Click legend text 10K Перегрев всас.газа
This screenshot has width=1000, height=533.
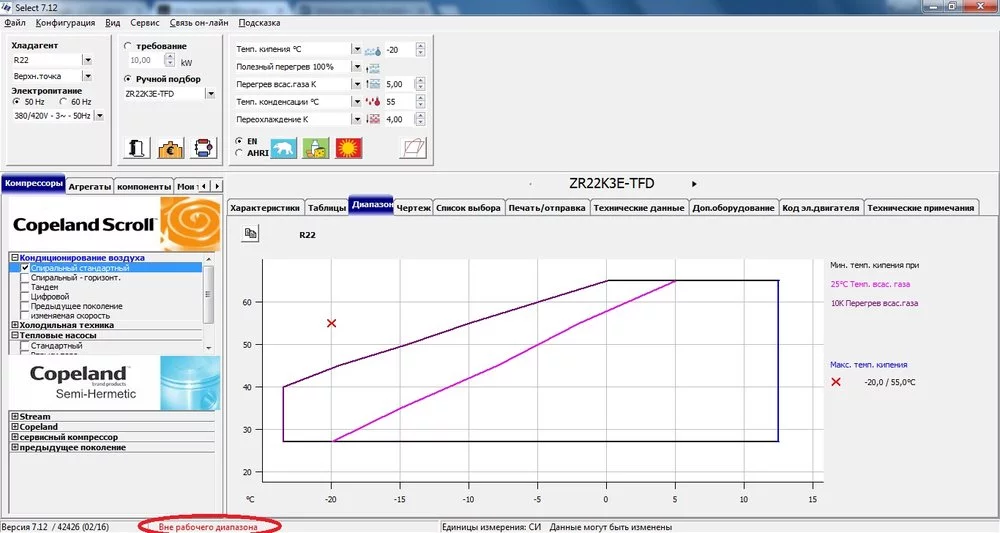pyautogui.click(x=874, y=303)
